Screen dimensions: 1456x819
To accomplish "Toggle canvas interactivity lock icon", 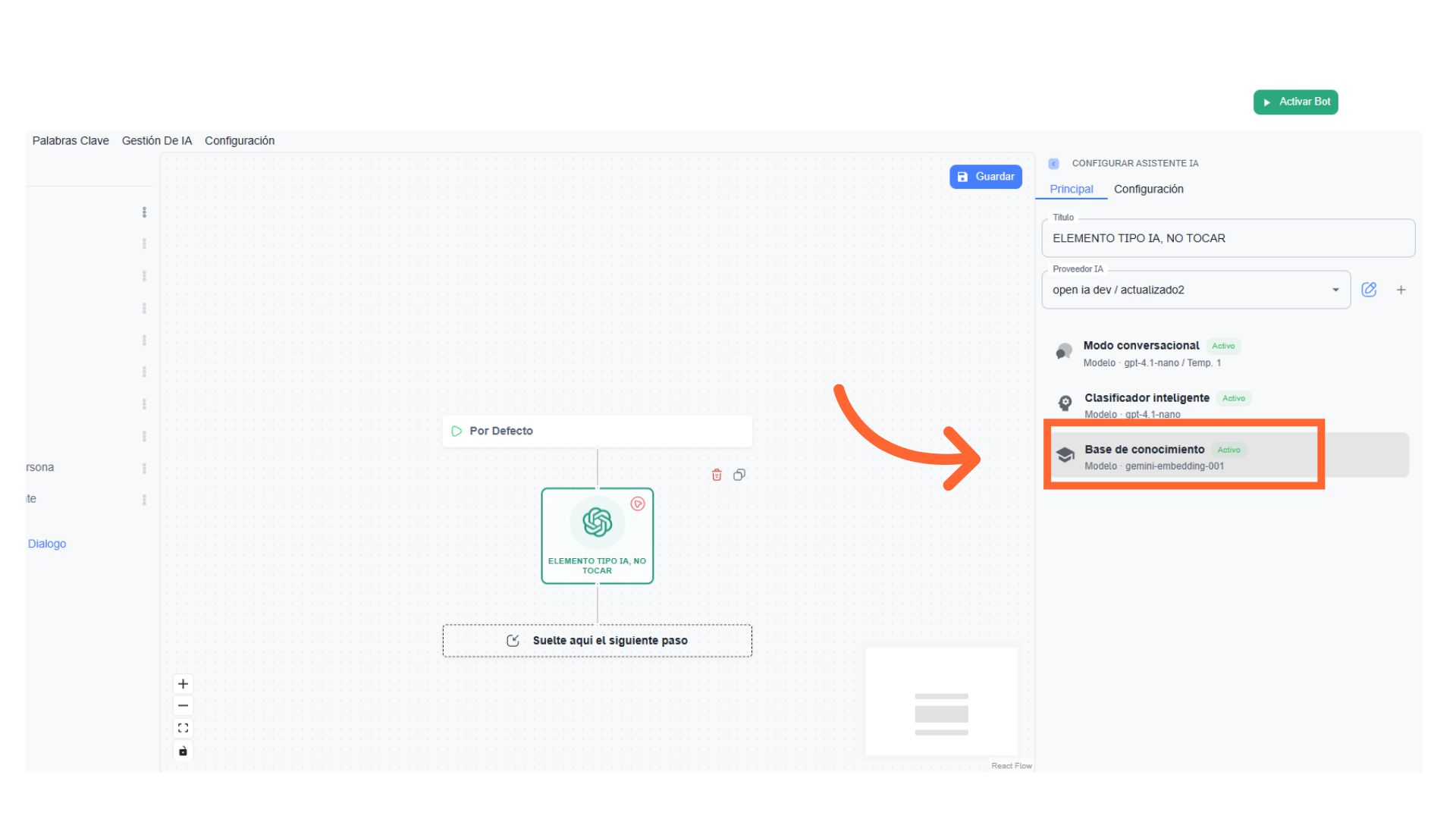I will pyautogui.click(x=183, y=751).
